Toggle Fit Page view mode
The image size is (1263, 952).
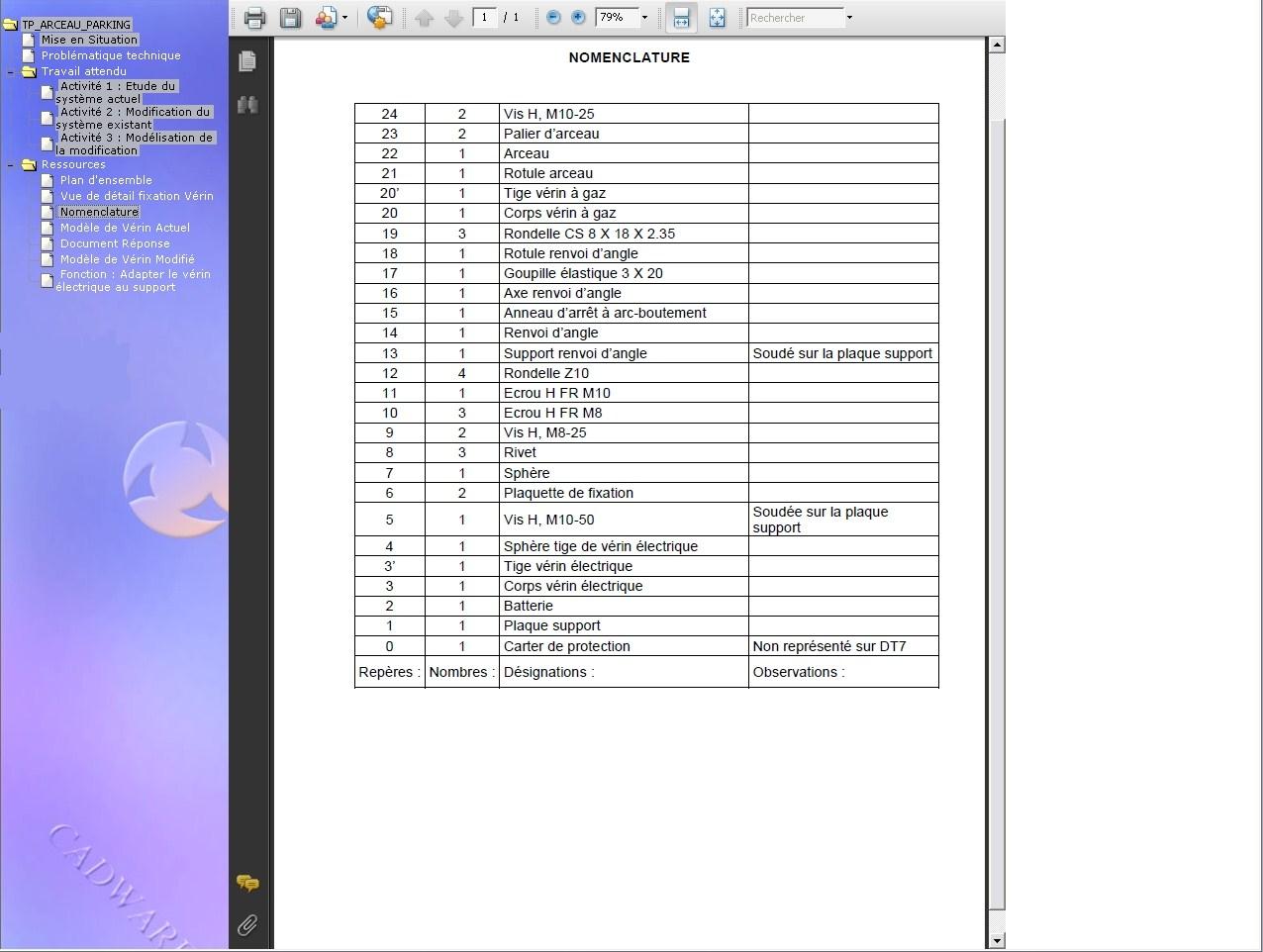click(x=717, y=18)
